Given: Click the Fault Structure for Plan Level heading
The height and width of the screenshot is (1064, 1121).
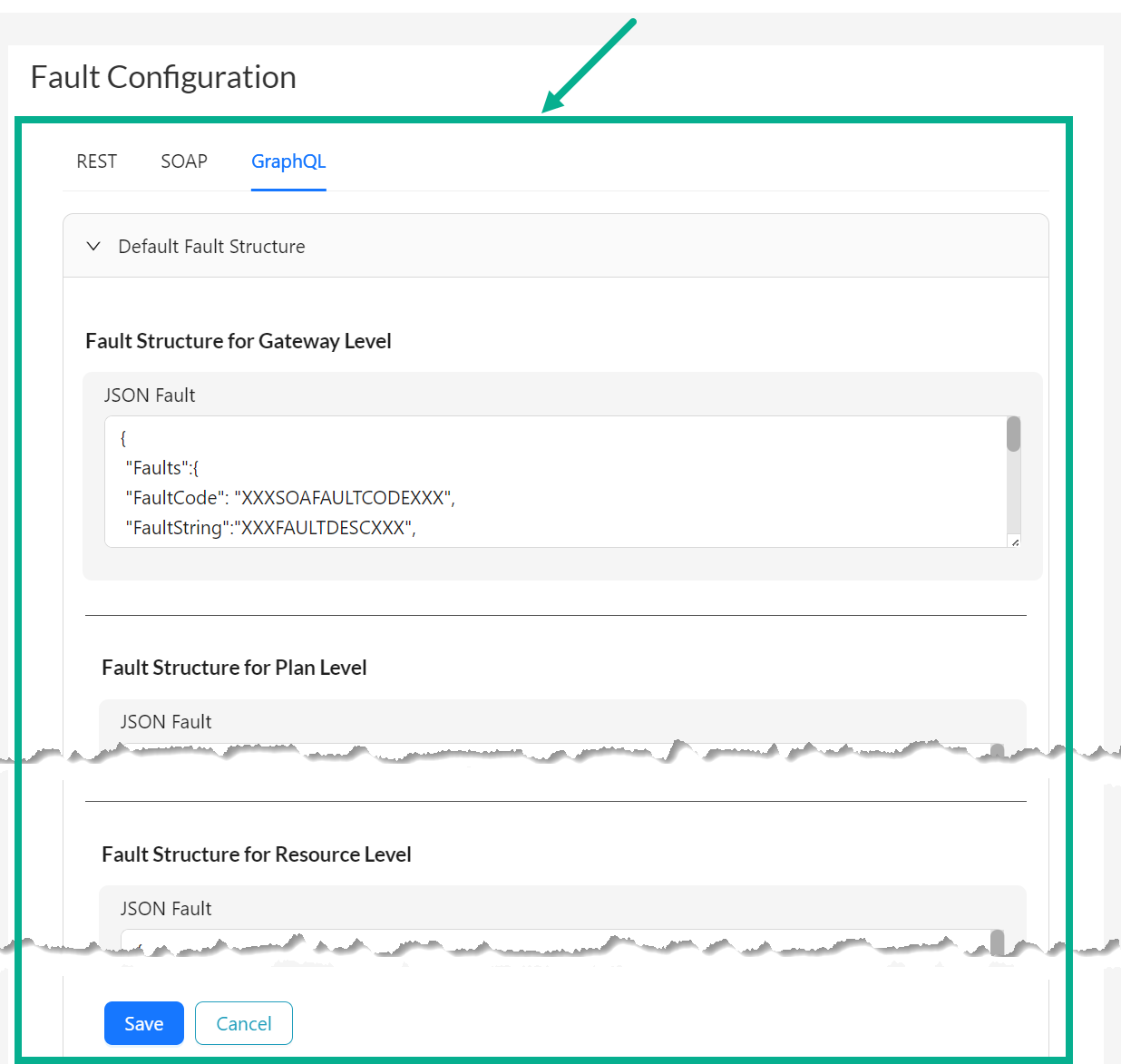Looking at the screenshot, I should coord(234,668).
